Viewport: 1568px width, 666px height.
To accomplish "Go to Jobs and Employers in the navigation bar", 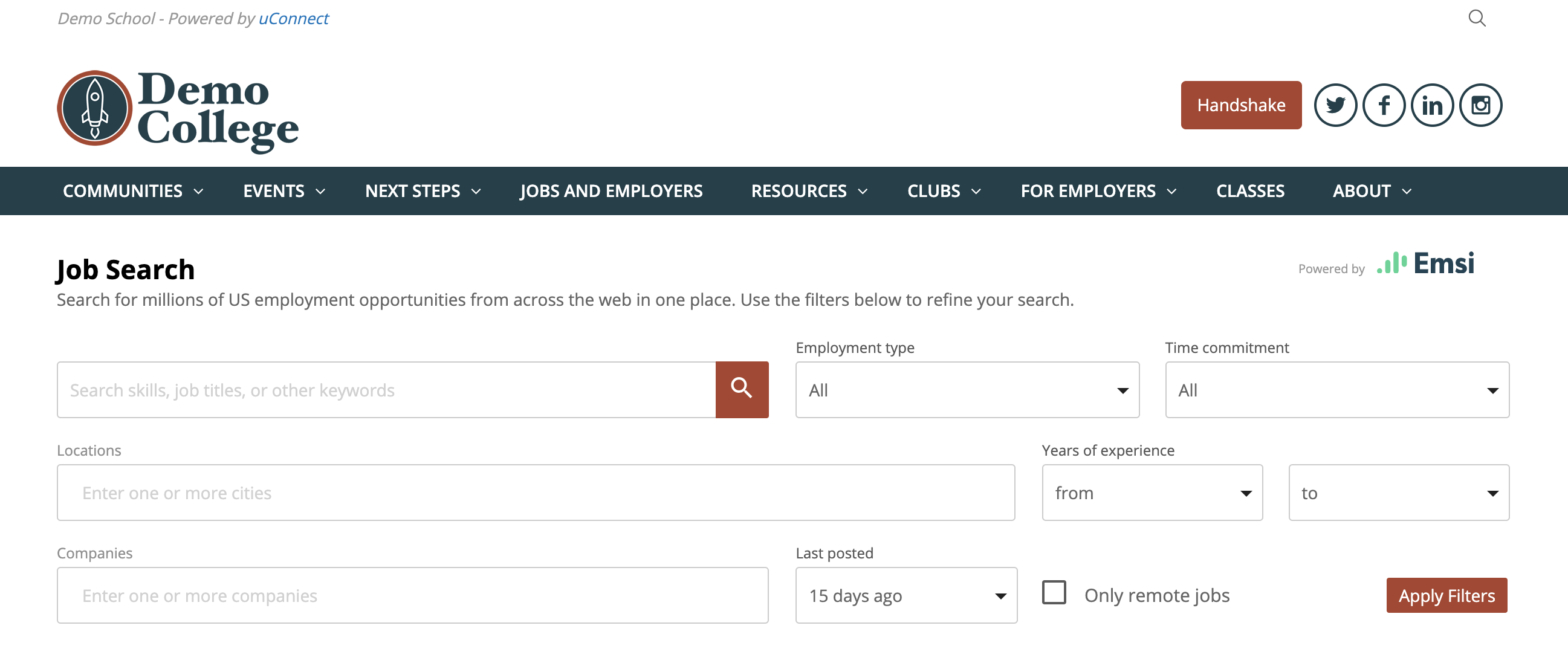I will pyautogui.click(x=611, y=191).
